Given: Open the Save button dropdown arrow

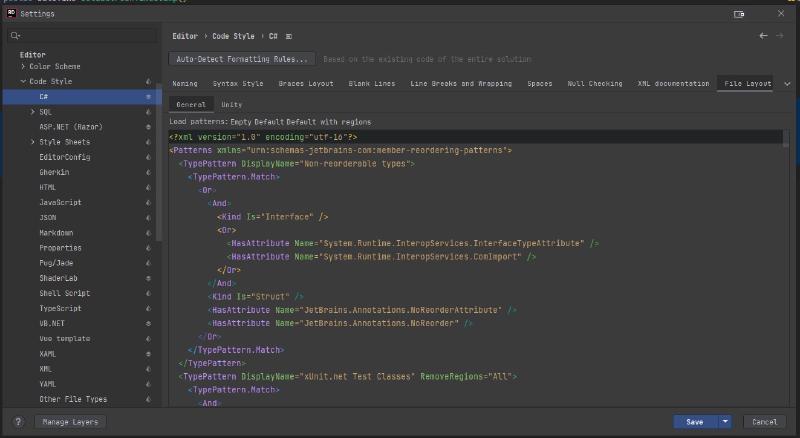Looking at the screenshot, I should [725, 422].
